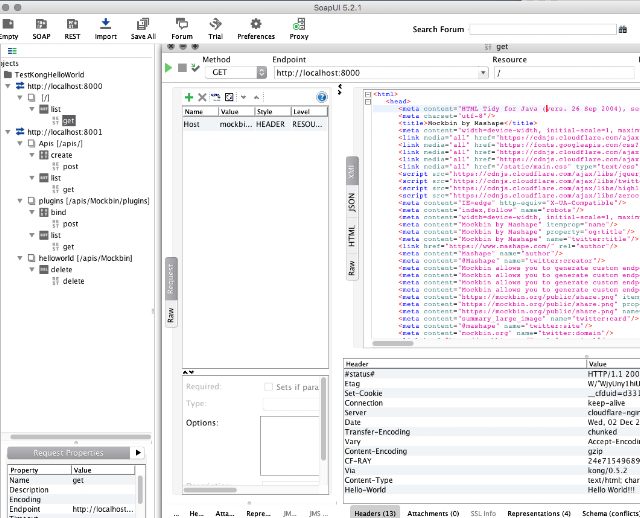Select the Host parameter row

click(x=255, y=124)
